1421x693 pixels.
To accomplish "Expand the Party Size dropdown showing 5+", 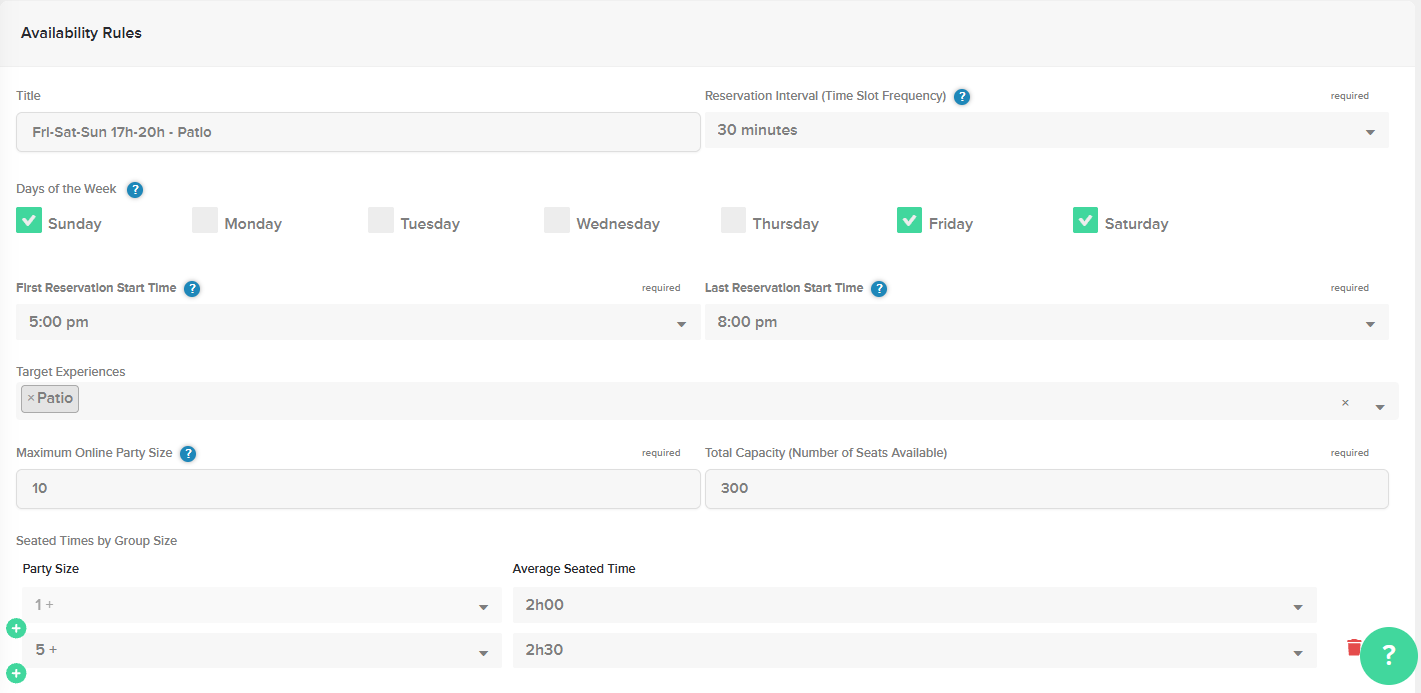I will point(484,650).
